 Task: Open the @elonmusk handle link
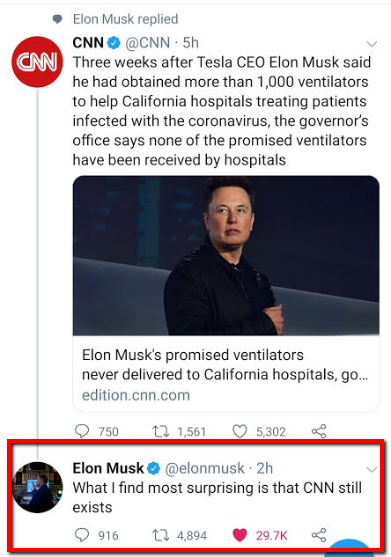coord(205,469)
